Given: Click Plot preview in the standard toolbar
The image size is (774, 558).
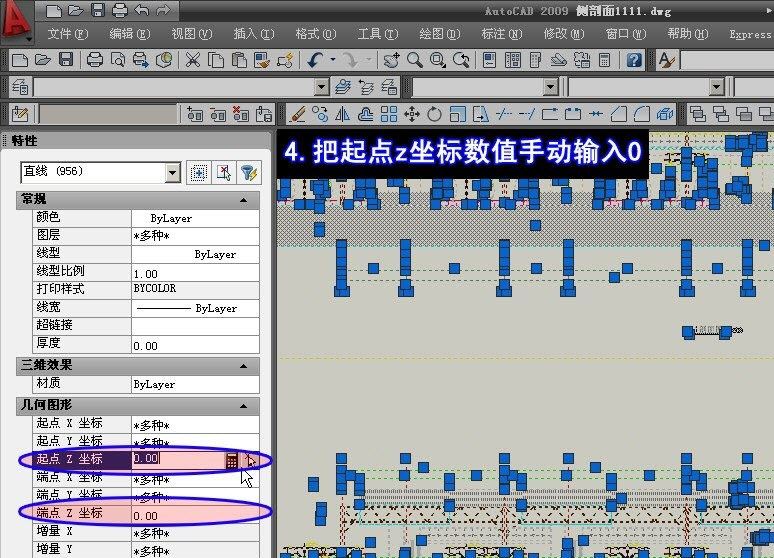Looking at the screenshot, I should pyautogui.click(x=118, y=60).
